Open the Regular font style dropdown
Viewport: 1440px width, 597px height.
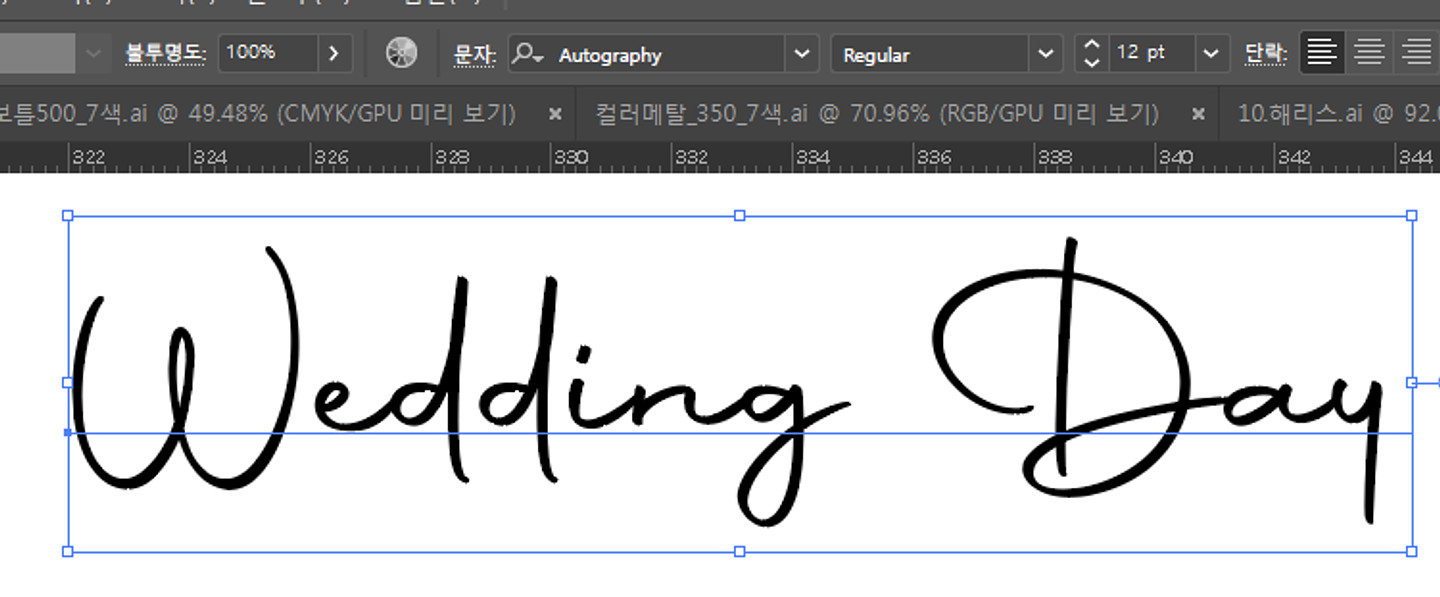tap(1045, 54)
